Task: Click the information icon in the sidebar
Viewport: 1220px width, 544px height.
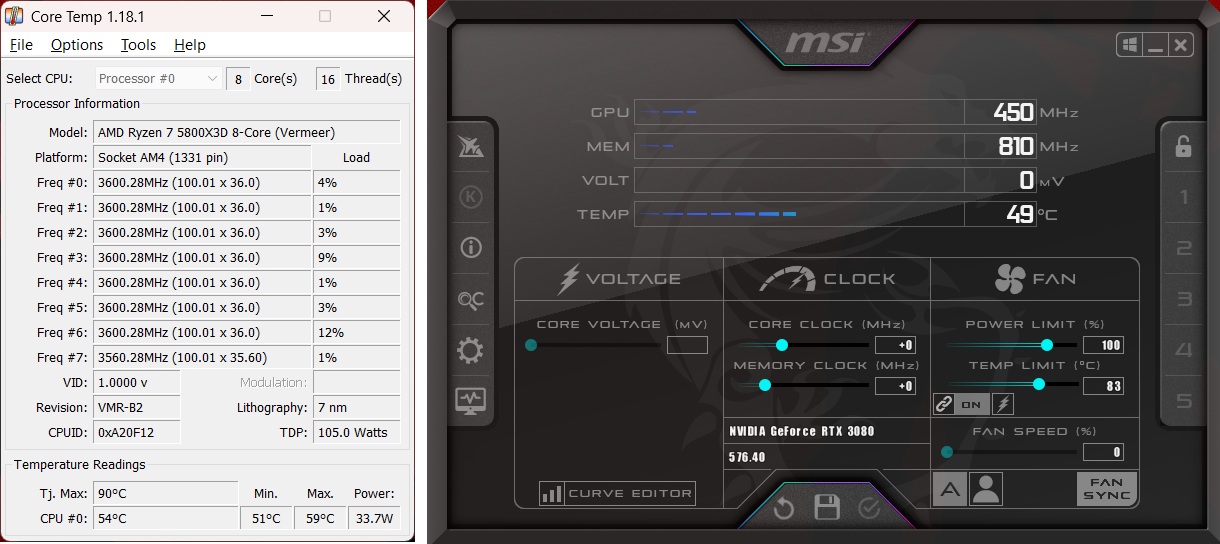Action: point(470,248)
